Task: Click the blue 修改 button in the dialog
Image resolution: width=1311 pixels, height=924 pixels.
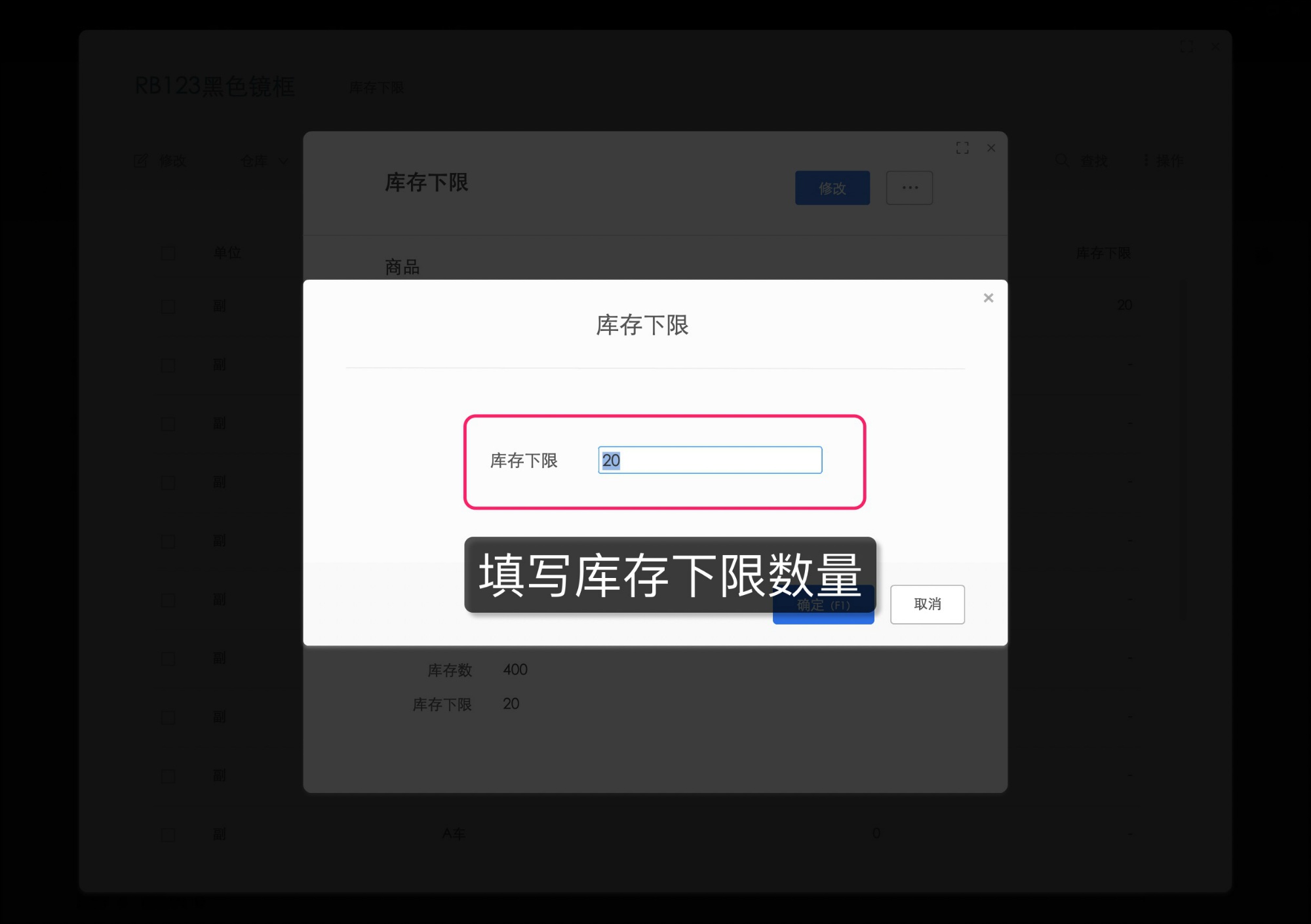Action: [833, 188]
